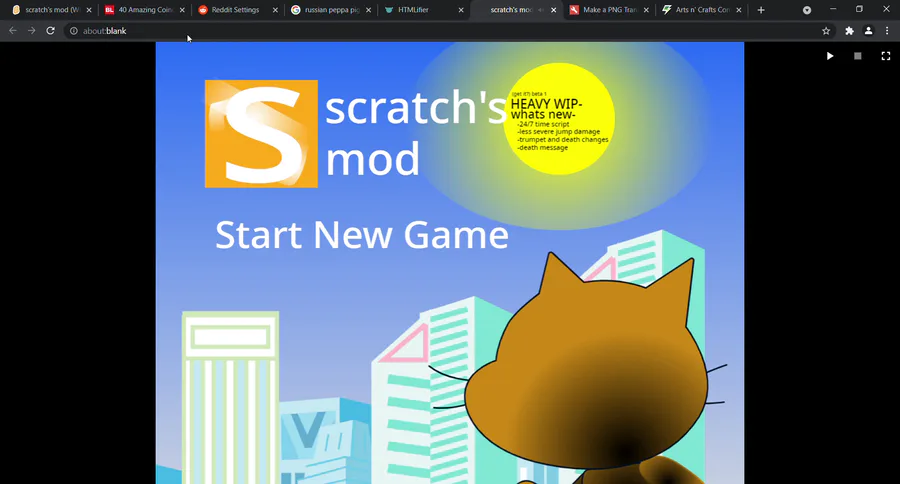View site information icon in address bar
900x484 pixels.
tap(73, 31)
